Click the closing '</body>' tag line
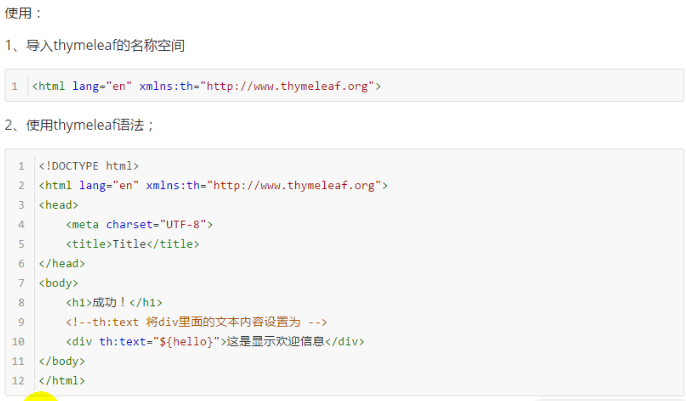The height and width of the screenshot is (401, 686). point(62,361)
